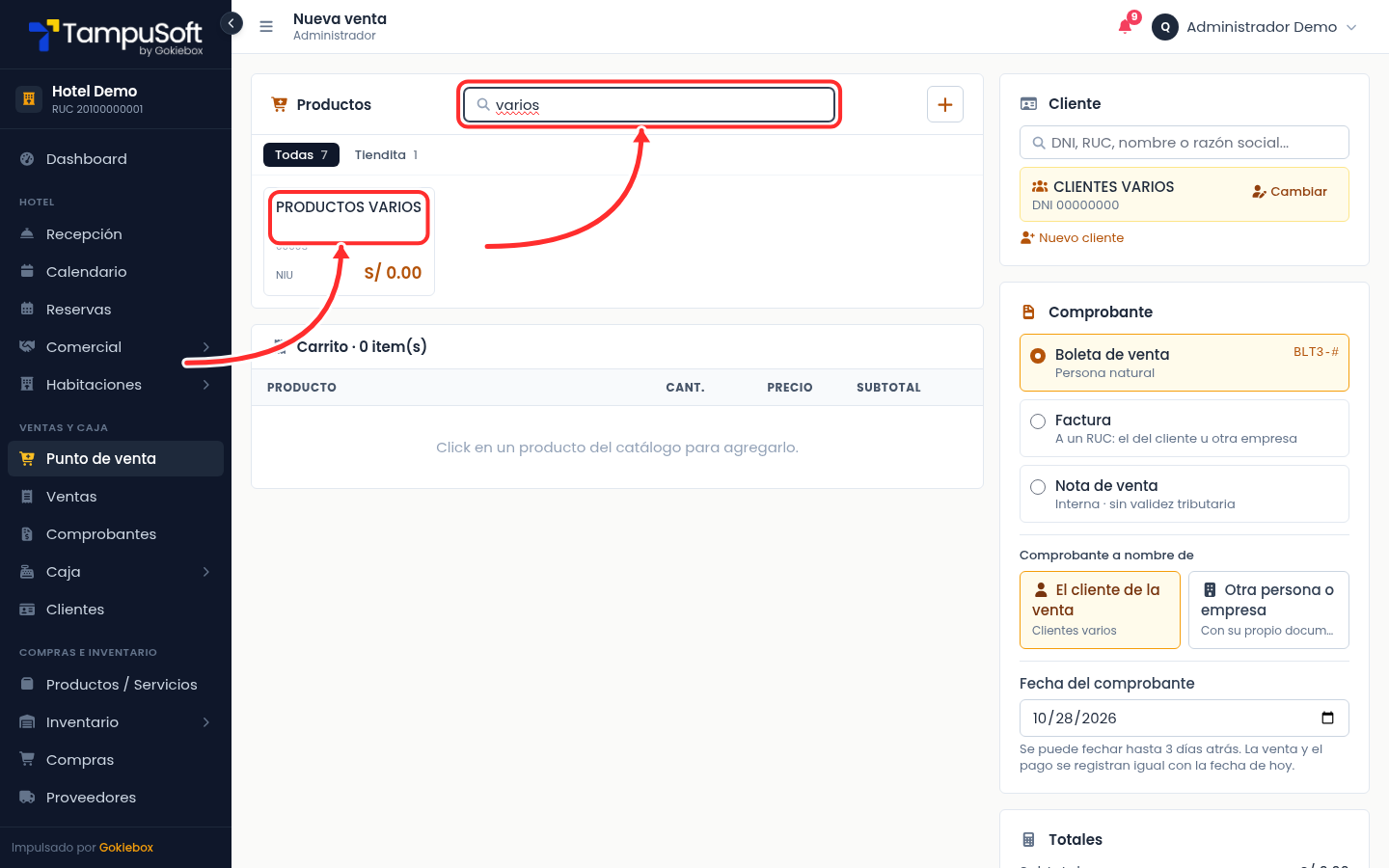Viewport: 1389px width, 868px height.
Task: Click the Calendario sidebar icon
Action: tap(27, 272)
